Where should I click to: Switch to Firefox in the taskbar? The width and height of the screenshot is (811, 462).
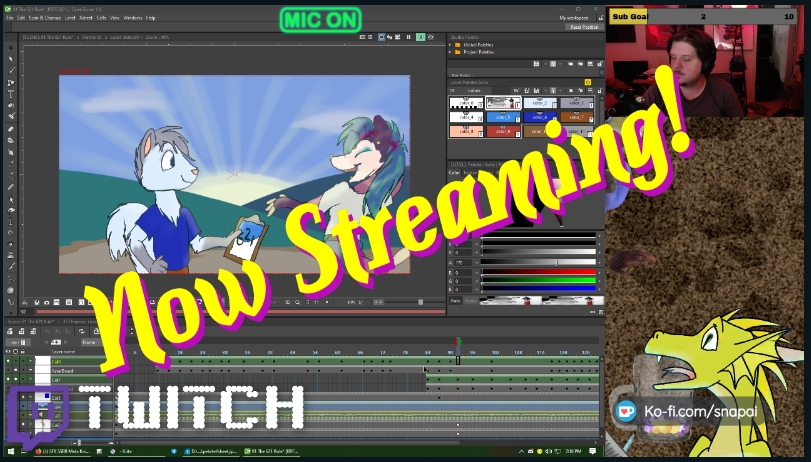coord(61,452)
